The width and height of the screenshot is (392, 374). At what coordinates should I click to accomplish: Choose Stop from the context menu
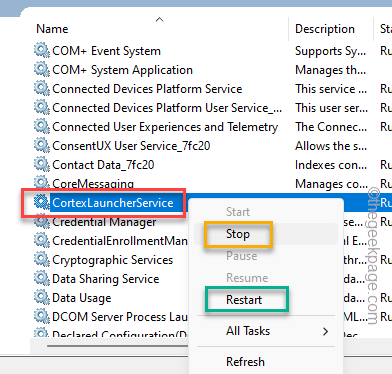coord(238,234)
